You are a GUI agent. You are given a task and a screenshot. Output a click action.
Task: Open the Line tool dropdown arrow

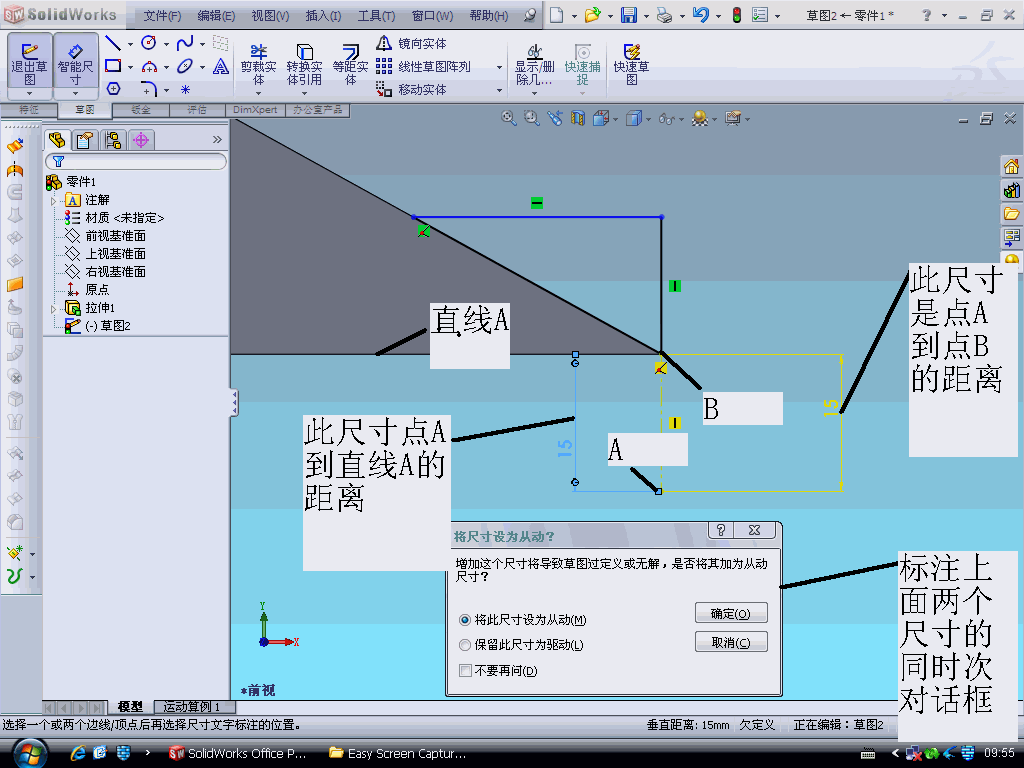131,44
